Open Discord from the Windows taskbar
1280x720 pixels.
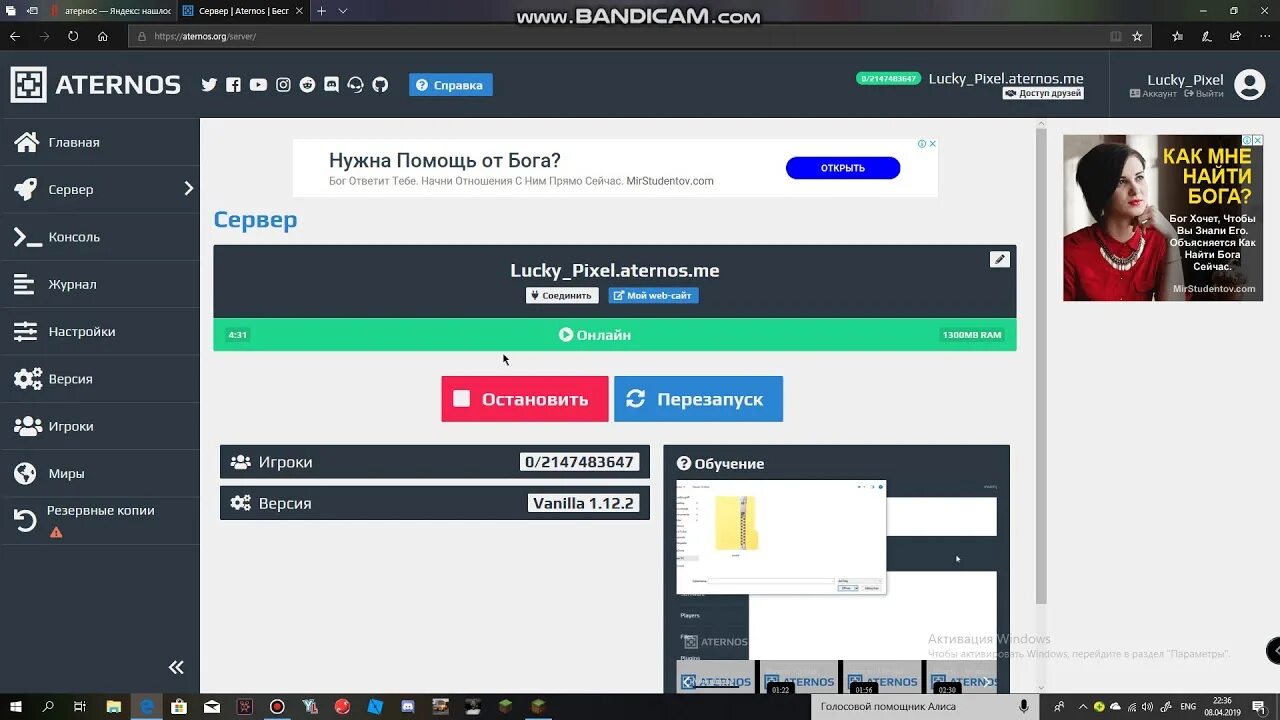click(407, 706)
